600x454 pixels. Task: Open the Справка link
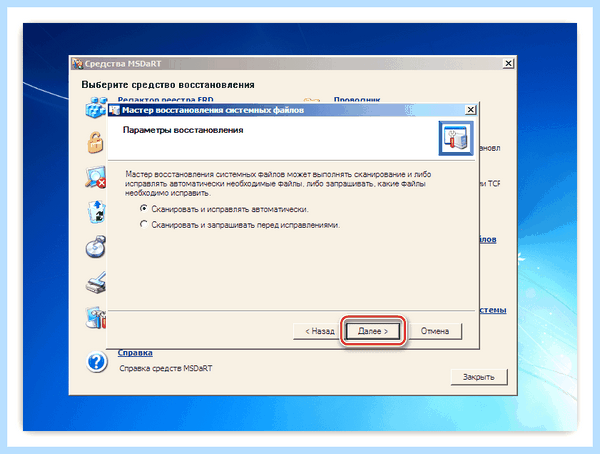pyautogui.click(x=135, y=353)
